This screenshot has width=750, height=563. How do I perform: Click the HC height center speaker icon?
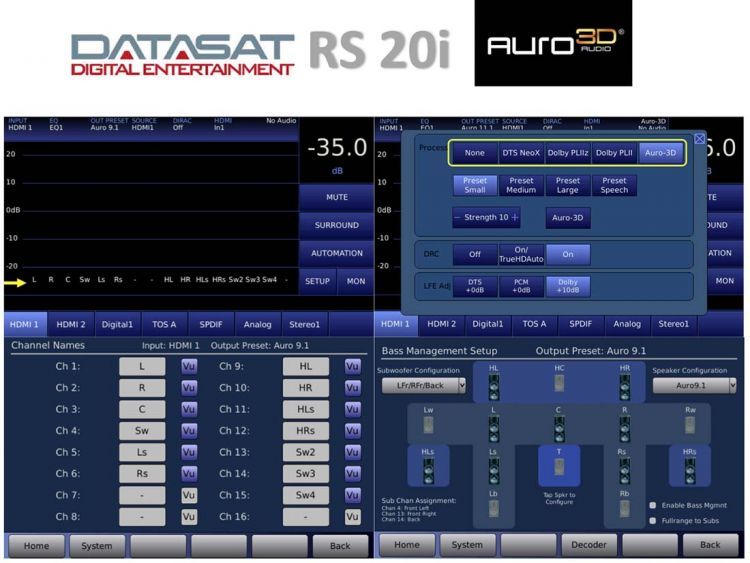559,383
